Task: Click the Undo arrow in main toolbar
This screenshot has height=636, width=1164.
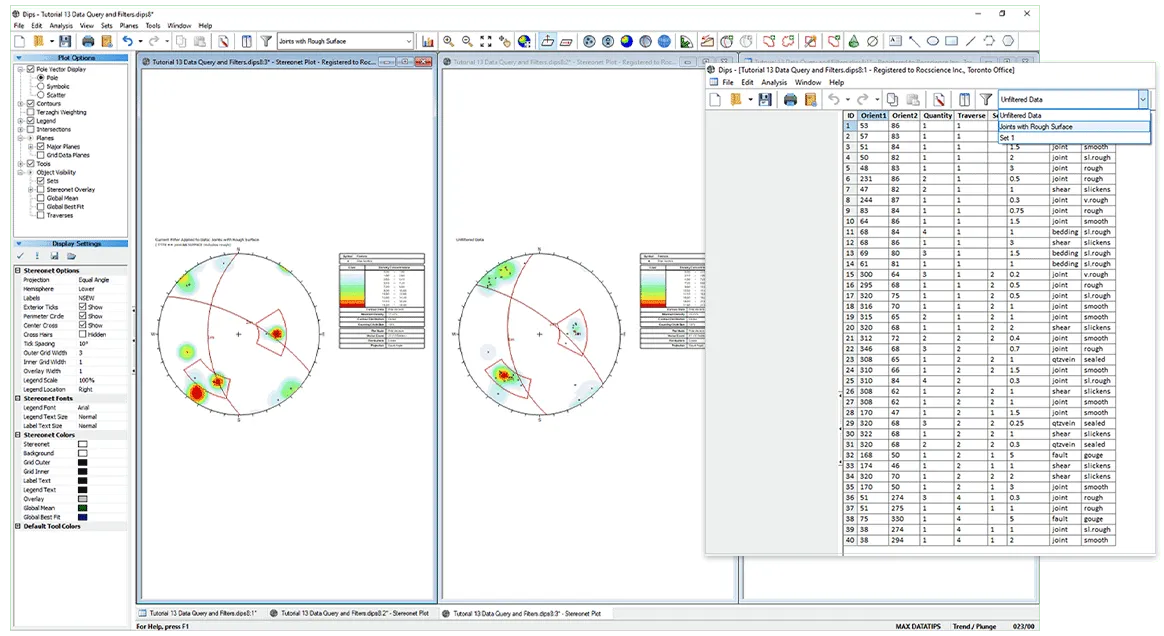Action: tap(128, 42)
